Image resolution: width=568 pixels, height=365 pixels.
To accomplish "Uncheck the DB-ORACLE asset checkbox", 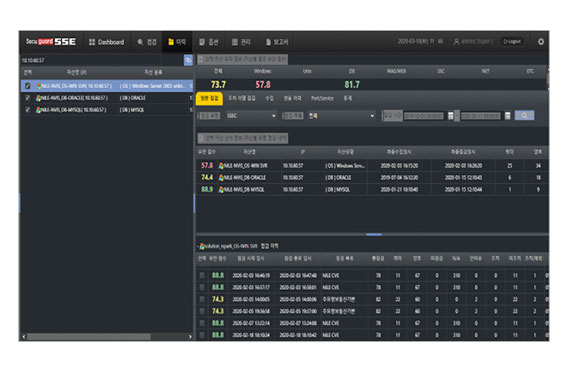I will pos(28,98).
